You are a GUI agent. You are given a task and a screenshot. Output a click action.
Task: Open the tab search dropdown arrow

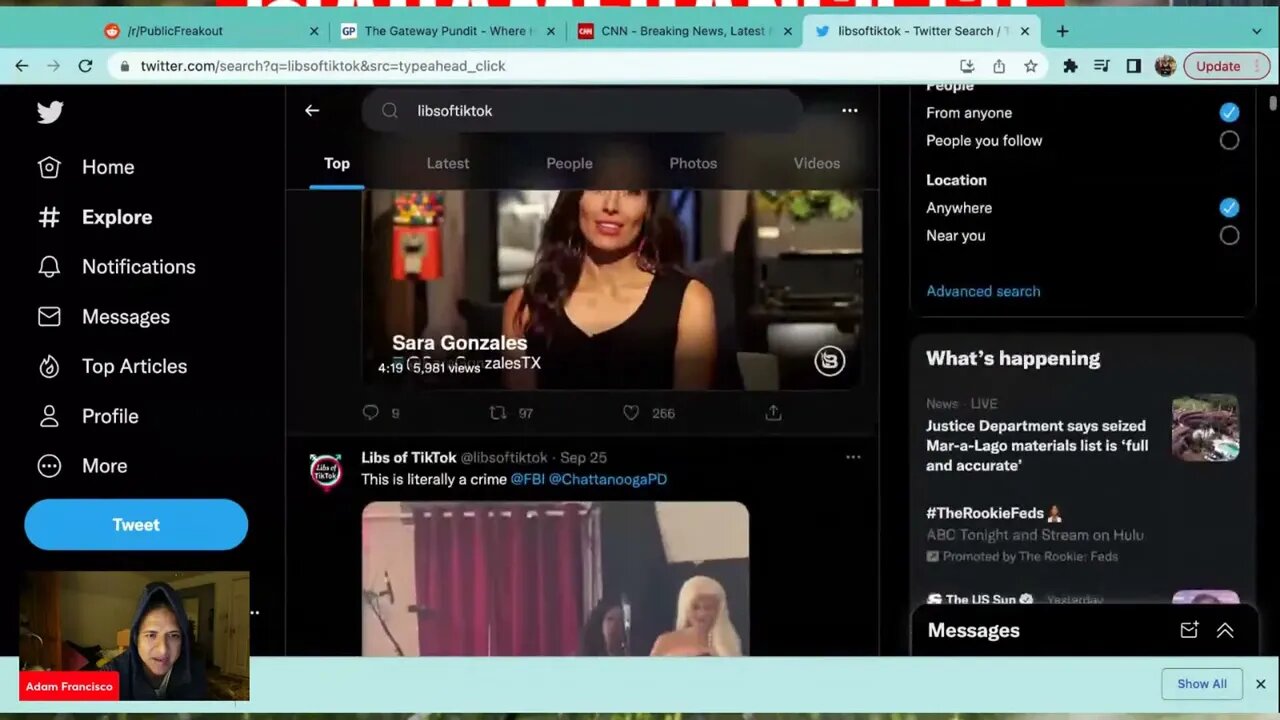(1257, 31)
